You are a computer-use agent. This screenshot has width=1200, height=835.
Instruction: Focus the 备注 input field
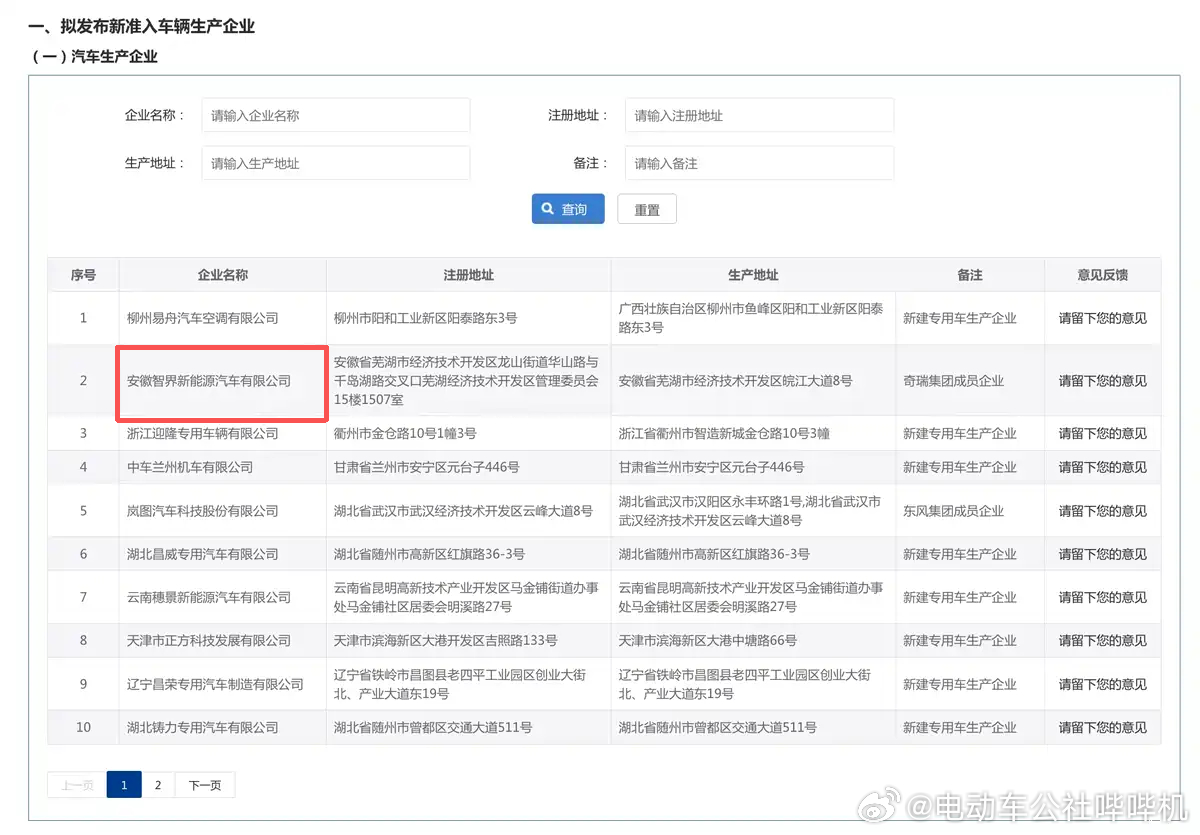pyautogui.click(x=759, y=163)
